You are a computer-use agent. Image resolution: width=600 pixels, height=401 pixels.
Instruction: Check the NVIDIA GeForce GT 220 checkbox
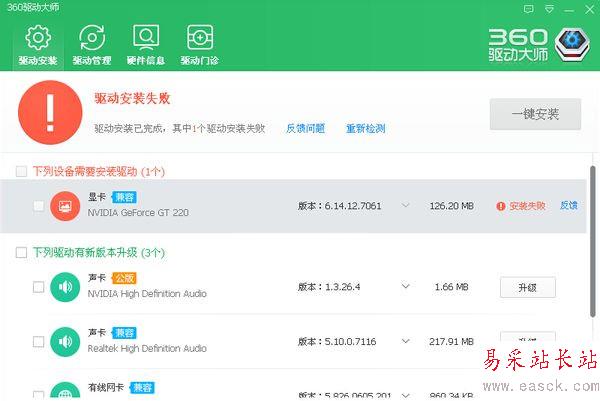38,206
